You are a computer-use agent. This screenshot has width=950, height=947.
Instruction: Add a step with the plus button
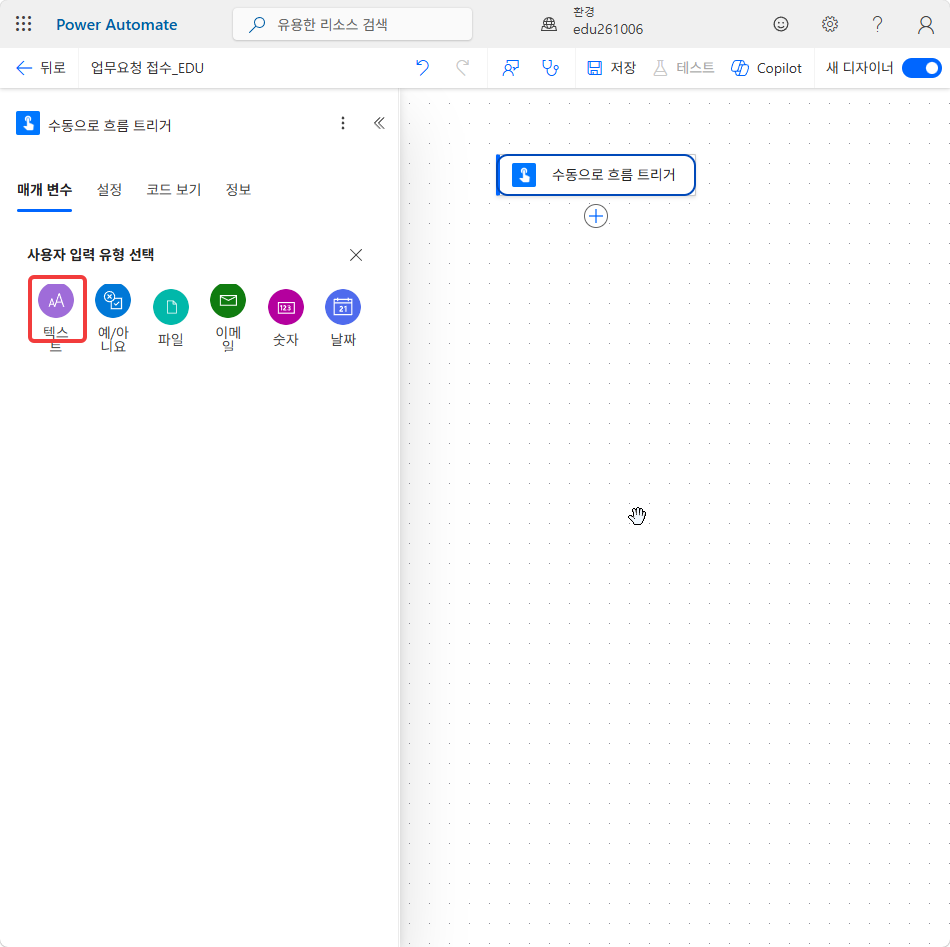click(596, 216)
